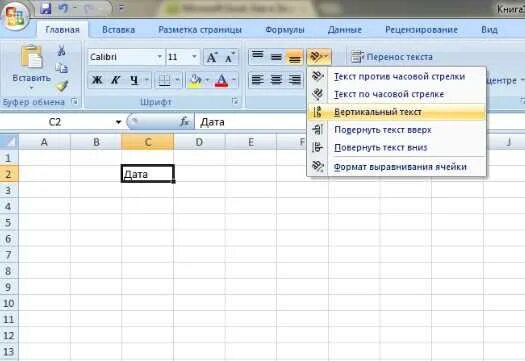Open the customize quick access toolbar dropdown
The height and width of the screenshot is (361, 525).
tap(122, 8)
